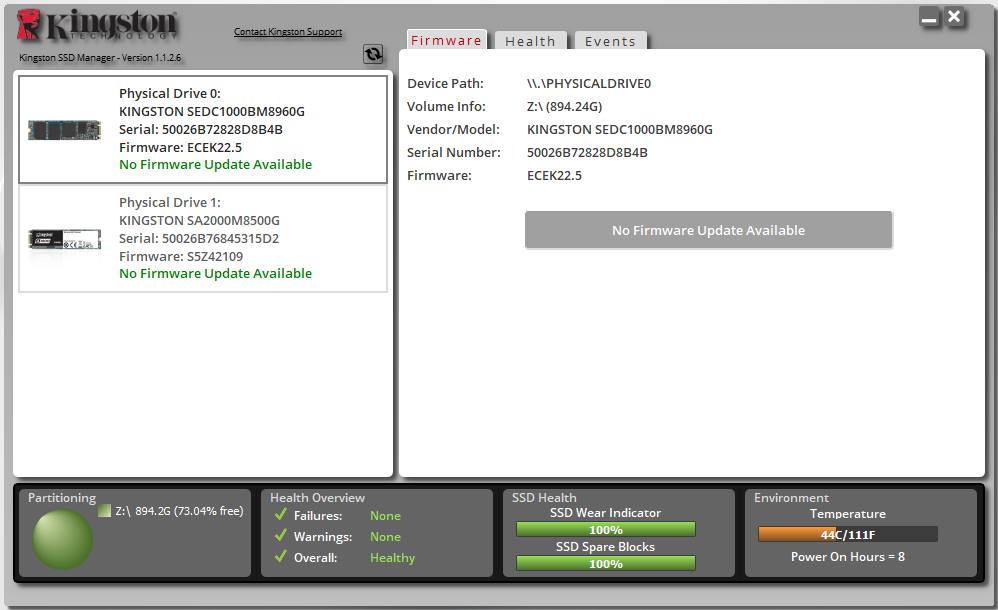998x610 pixels.
Task: Click the Temperature 44C/111F bar
Action: (847, 534)
